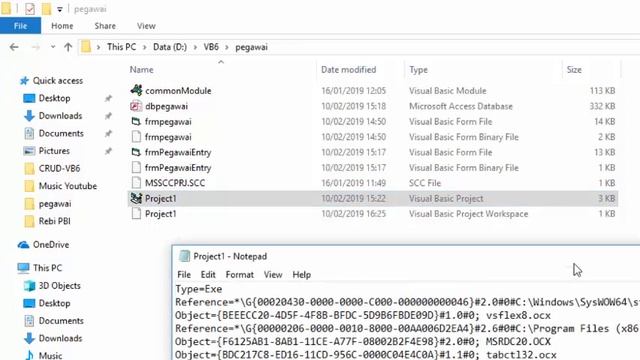The image size is (640, 360).
Task: Open pinned Downloads under Quick access
Action: pos(60,116)
